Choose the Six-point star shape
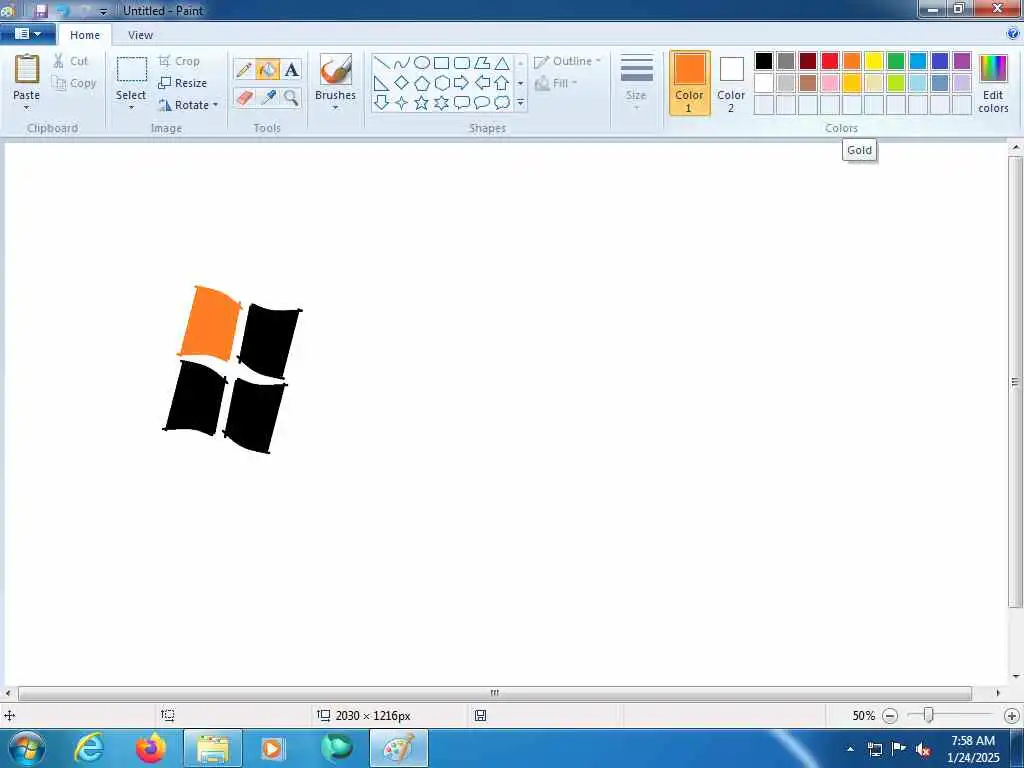Image resolution: width=1024 pixels, height=768 pixels. click(x=441, y=103)
